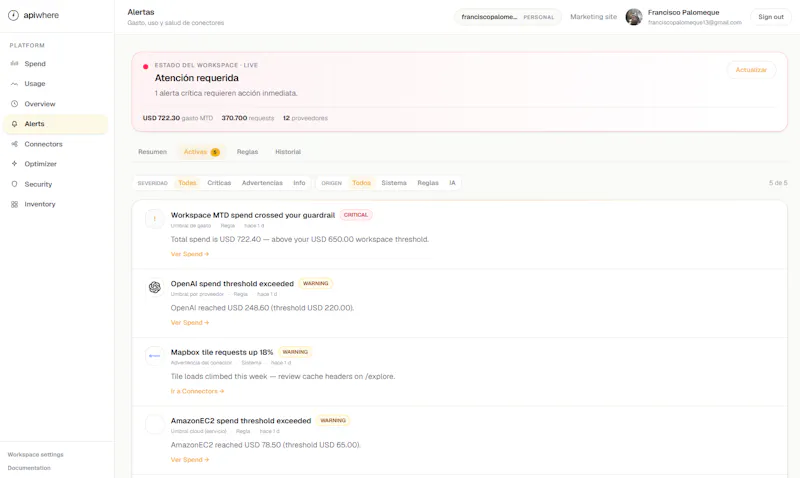Open Overview via its clock icon
Screen dimensions: 800x478
14,104
